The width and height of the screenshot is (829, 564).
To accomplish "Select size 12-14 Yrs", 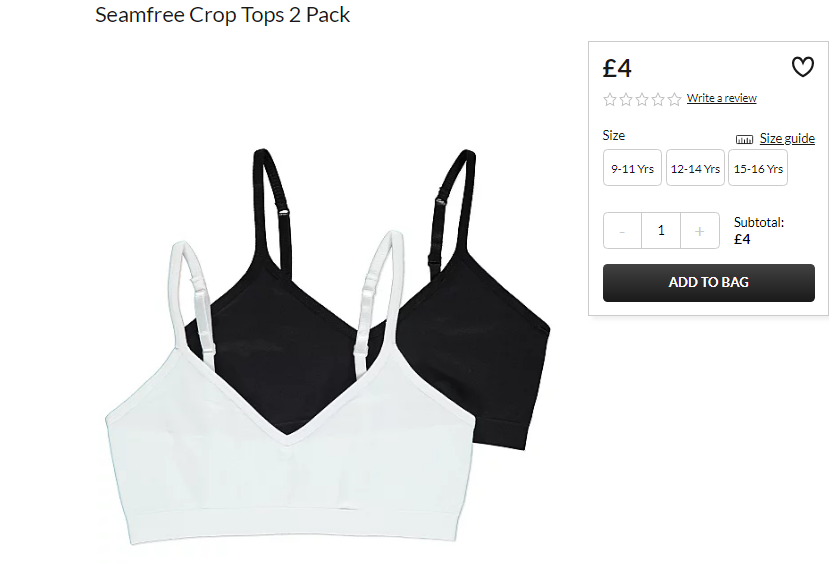I will tap(695, 168).
